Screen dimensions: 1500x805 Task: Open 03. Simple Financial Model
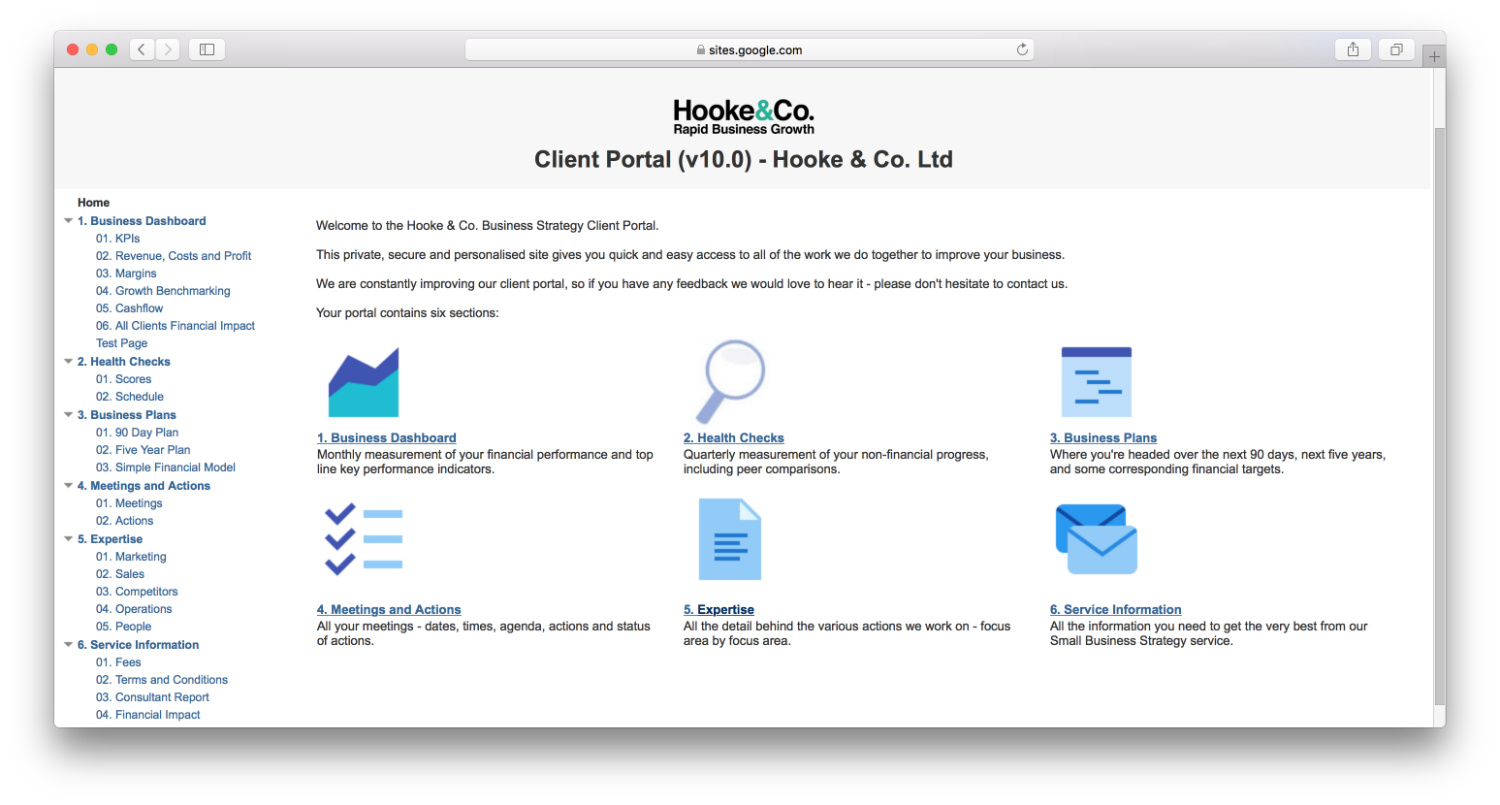(166, 468)
